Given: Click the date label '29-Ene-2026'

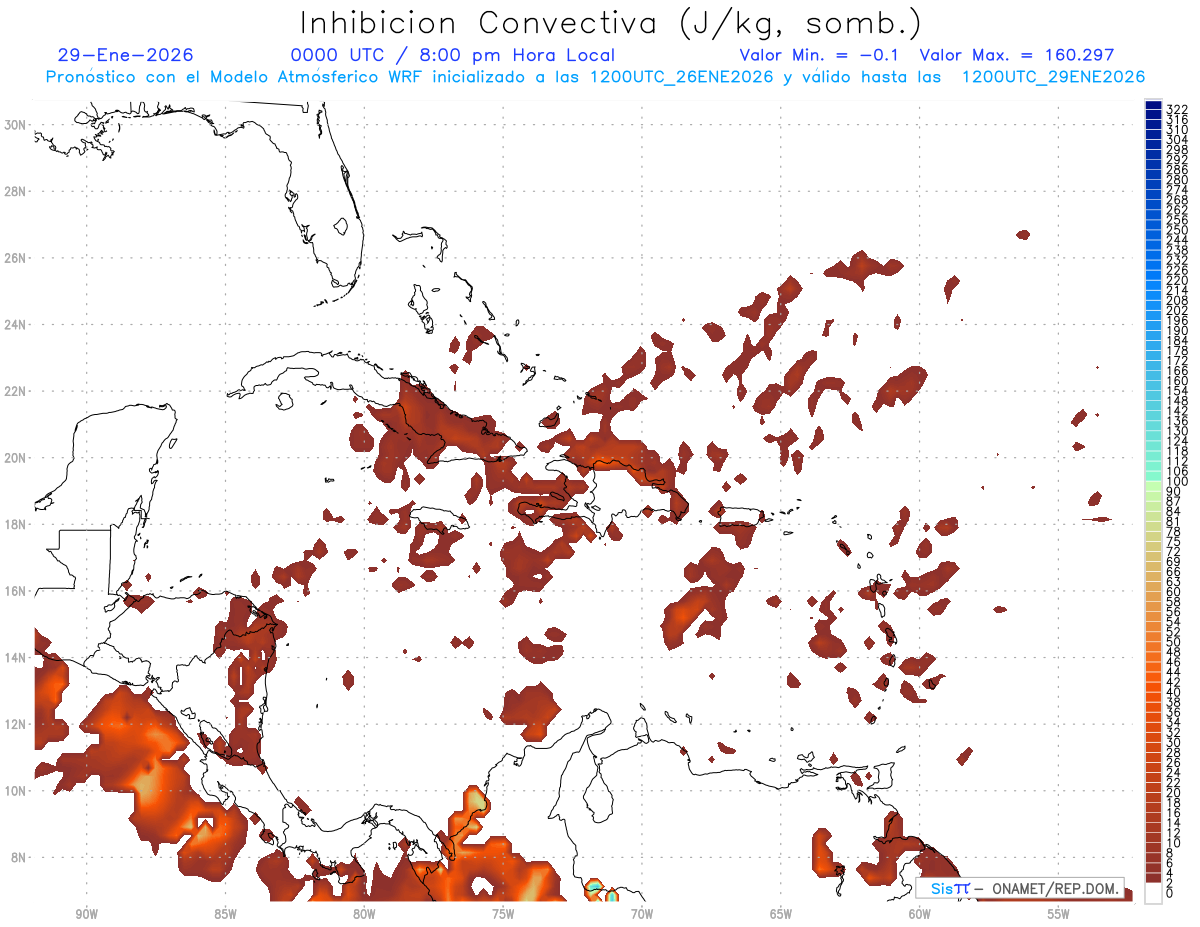Looking at the screenshot, I should [126, 55].
